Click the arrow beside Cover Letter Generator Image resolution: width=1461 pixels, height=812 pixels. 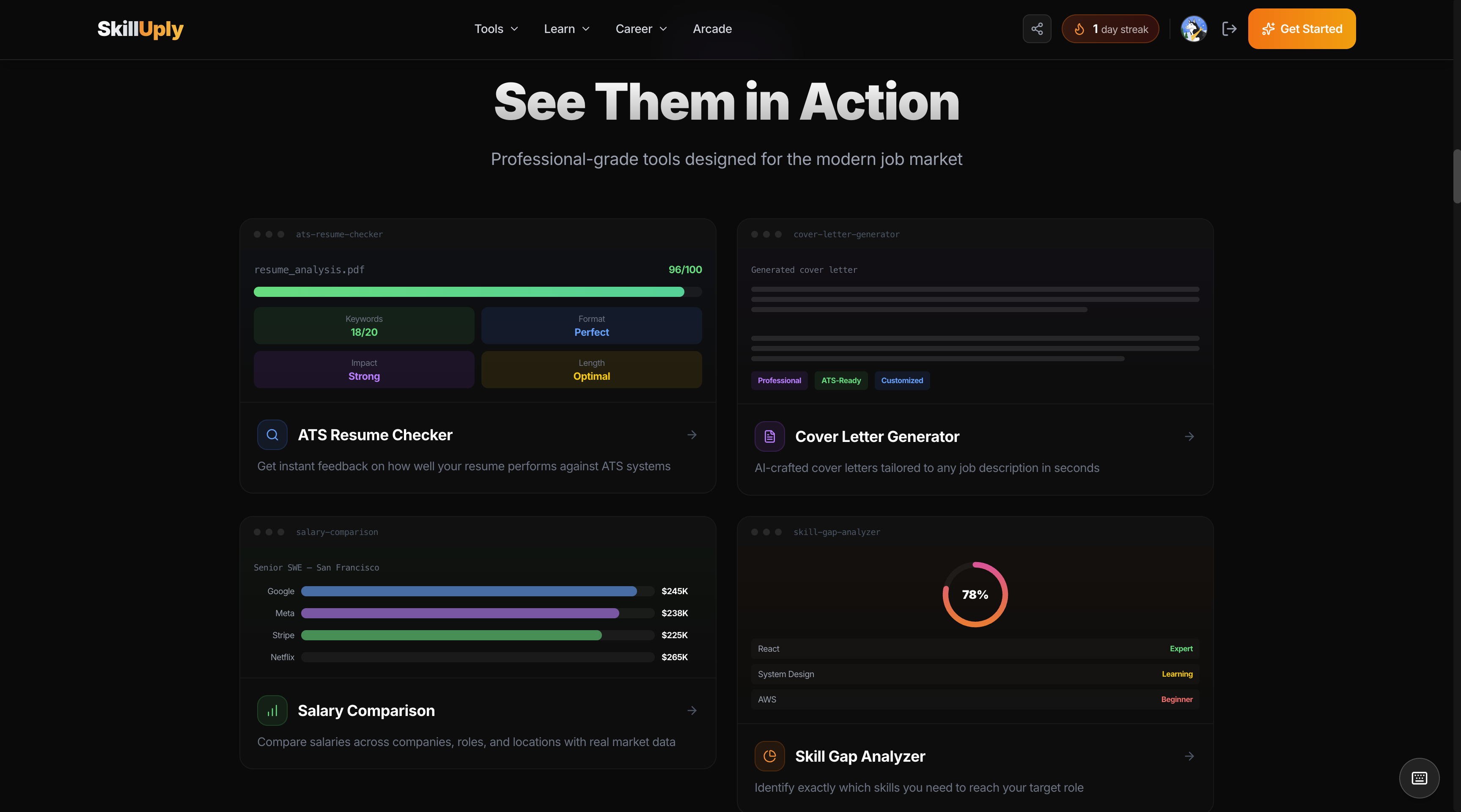tap(1189, 436)
